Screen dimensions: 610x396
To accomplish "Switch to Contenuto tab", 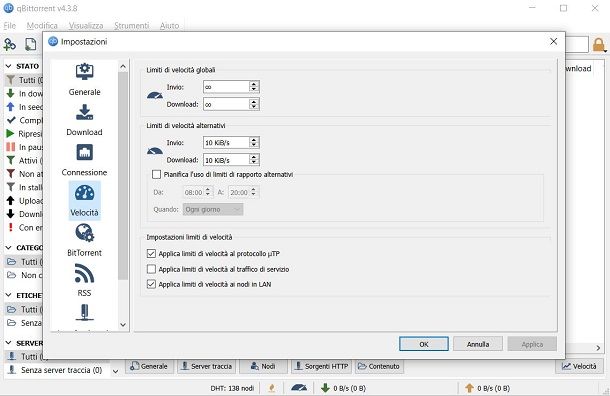I will (379, 366).
